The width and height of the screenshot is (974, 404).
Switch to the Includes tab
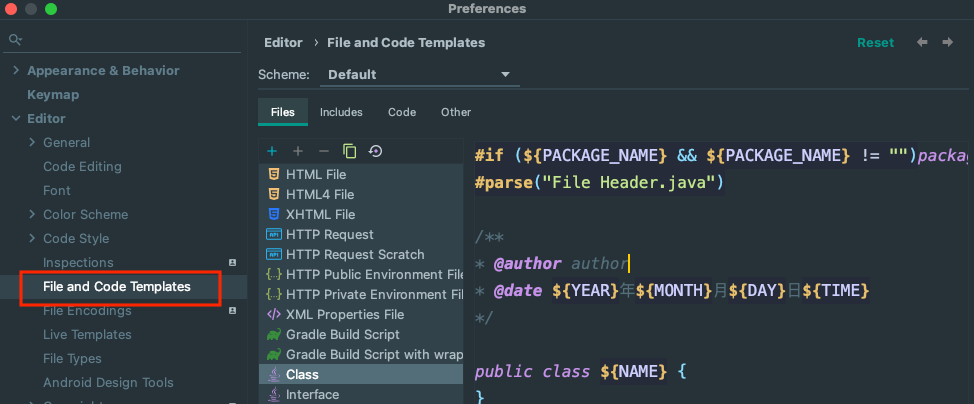341,112
